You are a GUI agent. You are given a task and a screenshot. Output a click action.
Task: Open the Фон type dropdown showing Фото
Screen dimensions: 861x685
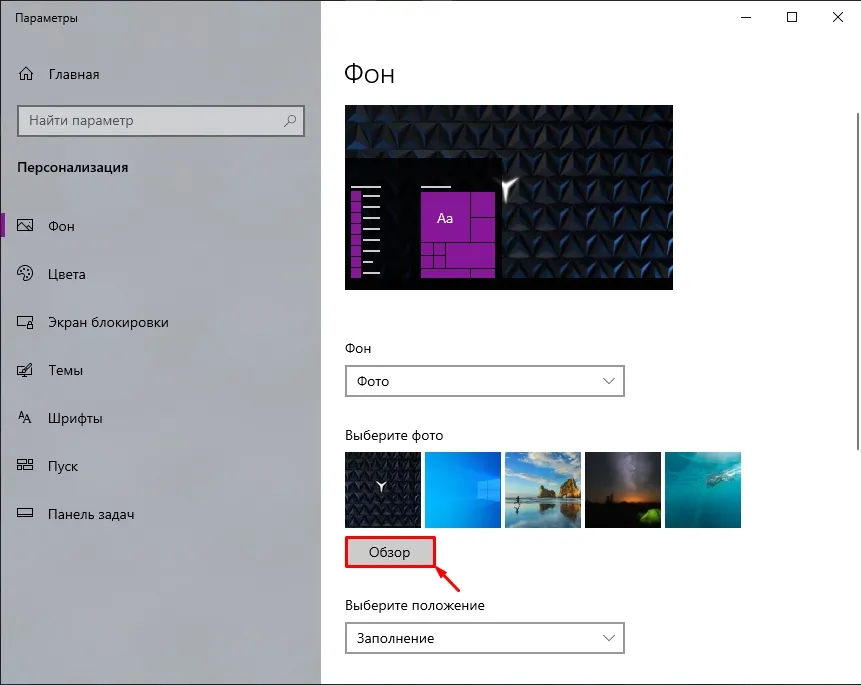[485, 381]
